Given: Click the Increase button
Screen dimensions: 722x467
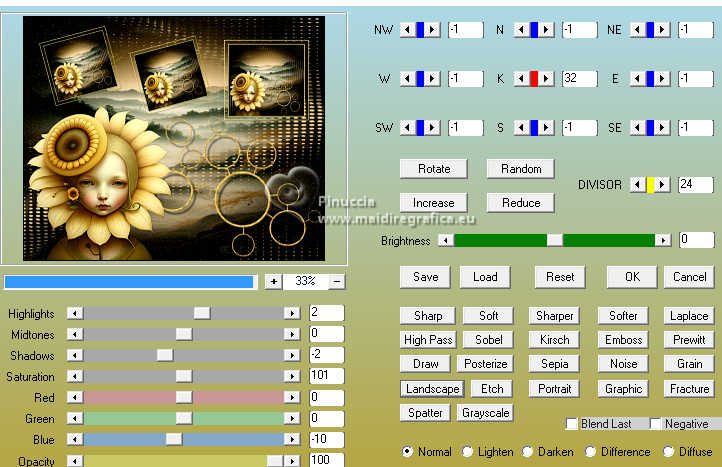Looking at the screenshot, I should click(434, 203).
